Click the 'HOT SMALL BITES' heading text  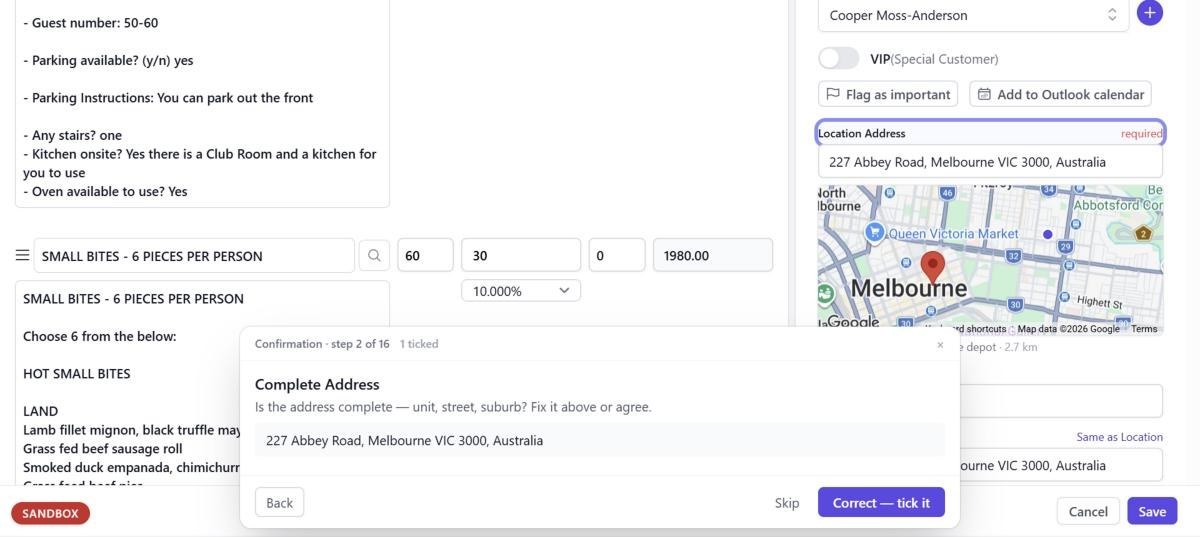pyautogui.click(x=77, y=374)
